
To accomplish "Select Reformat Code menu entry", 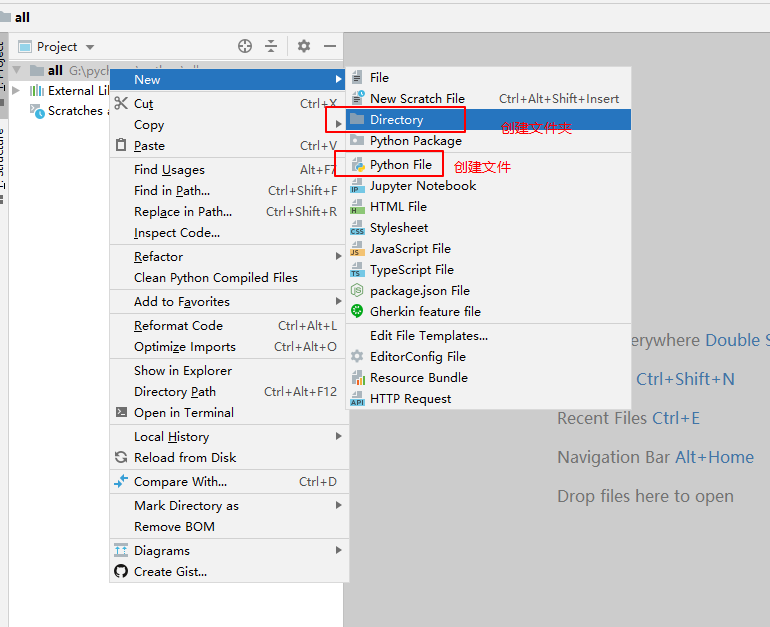I will [x=229, y=326].
